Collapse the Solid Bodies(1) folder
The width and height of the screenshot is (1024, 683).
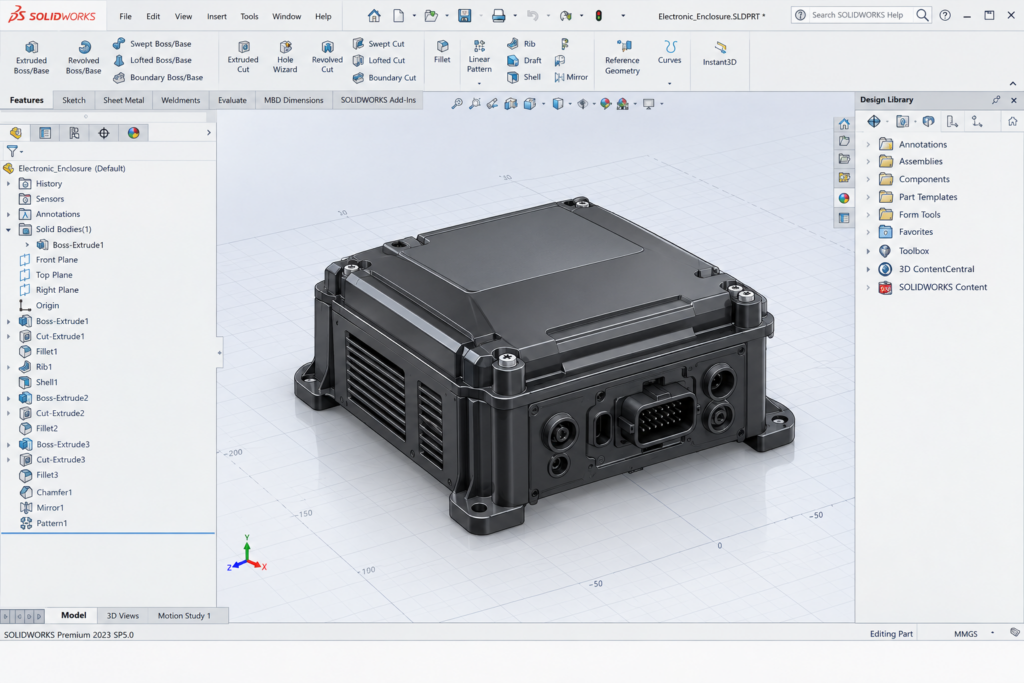(x=8, y=229)
